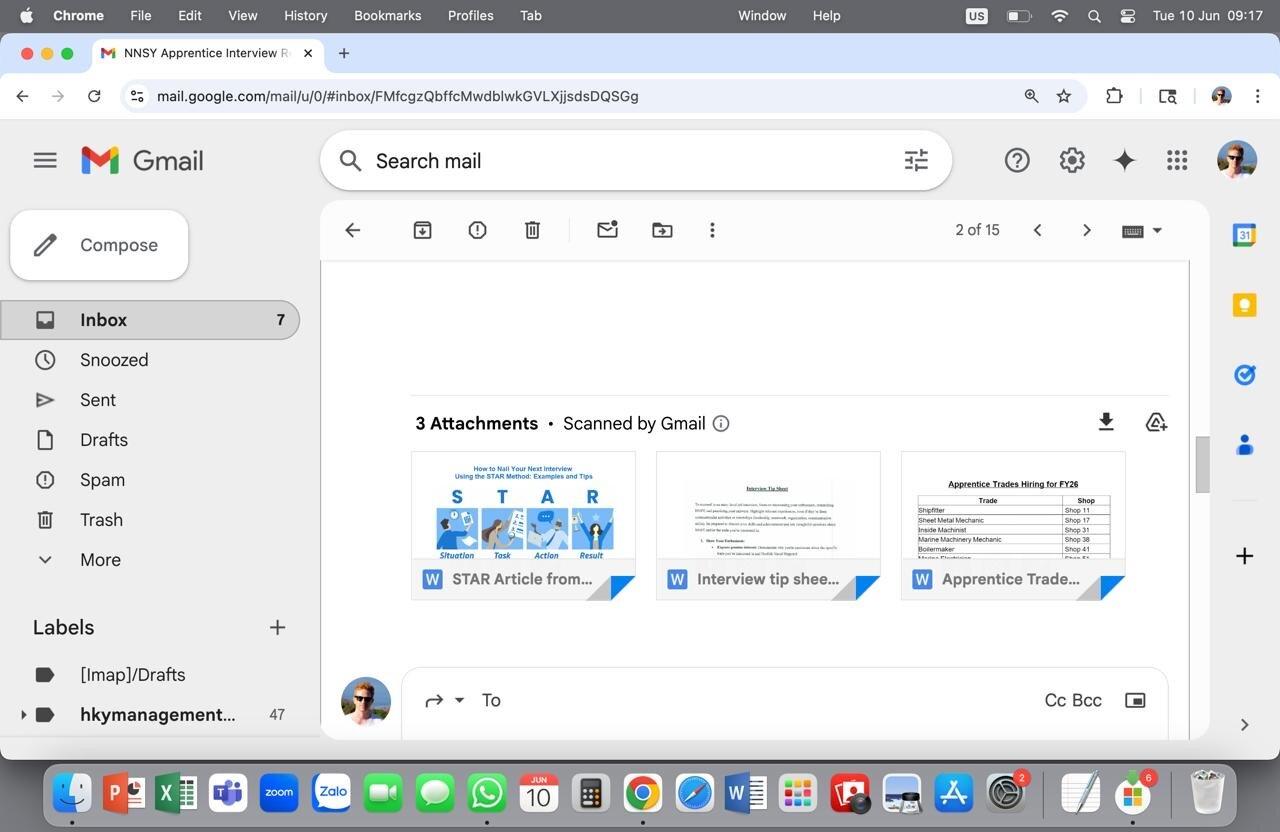Archive this email
The width and height of the screenshot is (1280, 832).
coord(422,230)
